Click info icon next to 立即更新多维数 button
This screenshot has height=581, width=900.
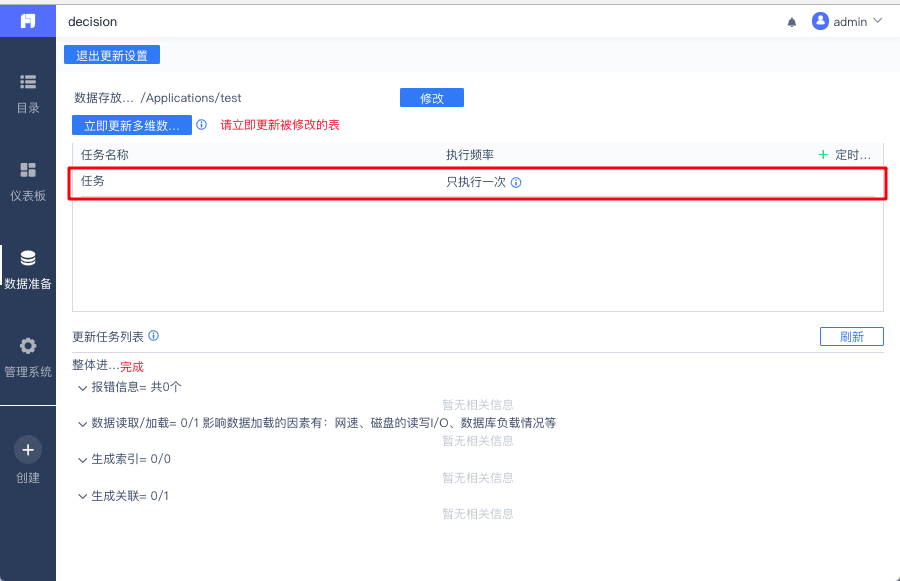[201, 125]
